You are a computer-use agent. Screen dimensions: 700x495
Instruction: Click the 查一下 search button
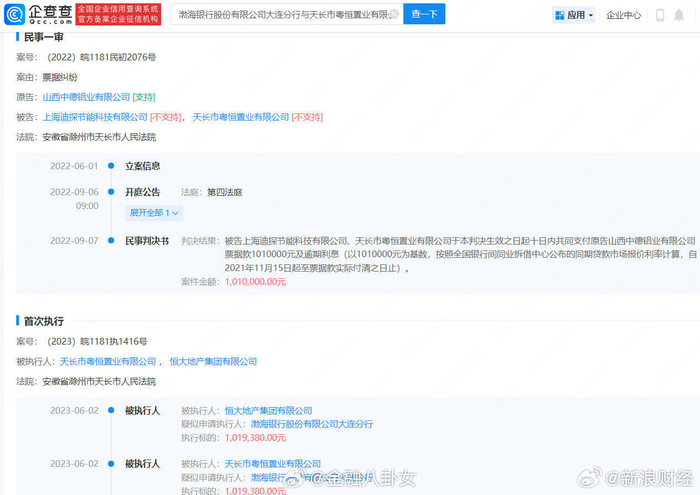[424, 14]
